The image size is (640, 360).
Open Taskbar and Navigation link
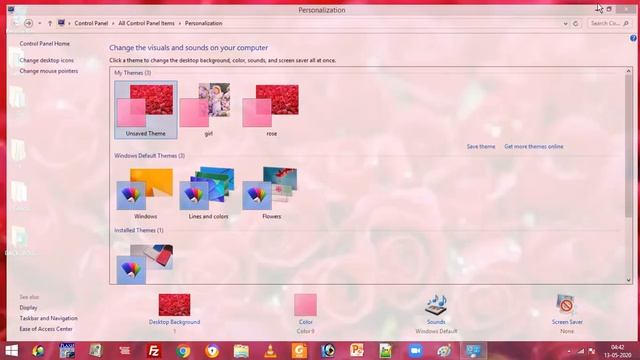(48, 318)
